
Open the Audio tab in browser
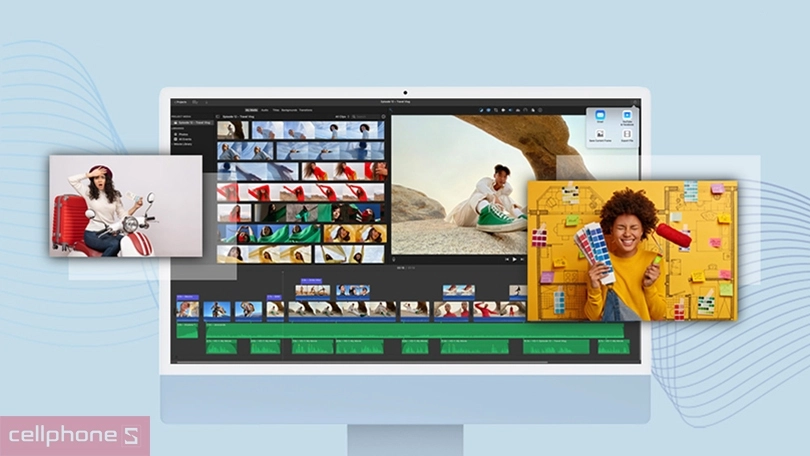[267, 110]
